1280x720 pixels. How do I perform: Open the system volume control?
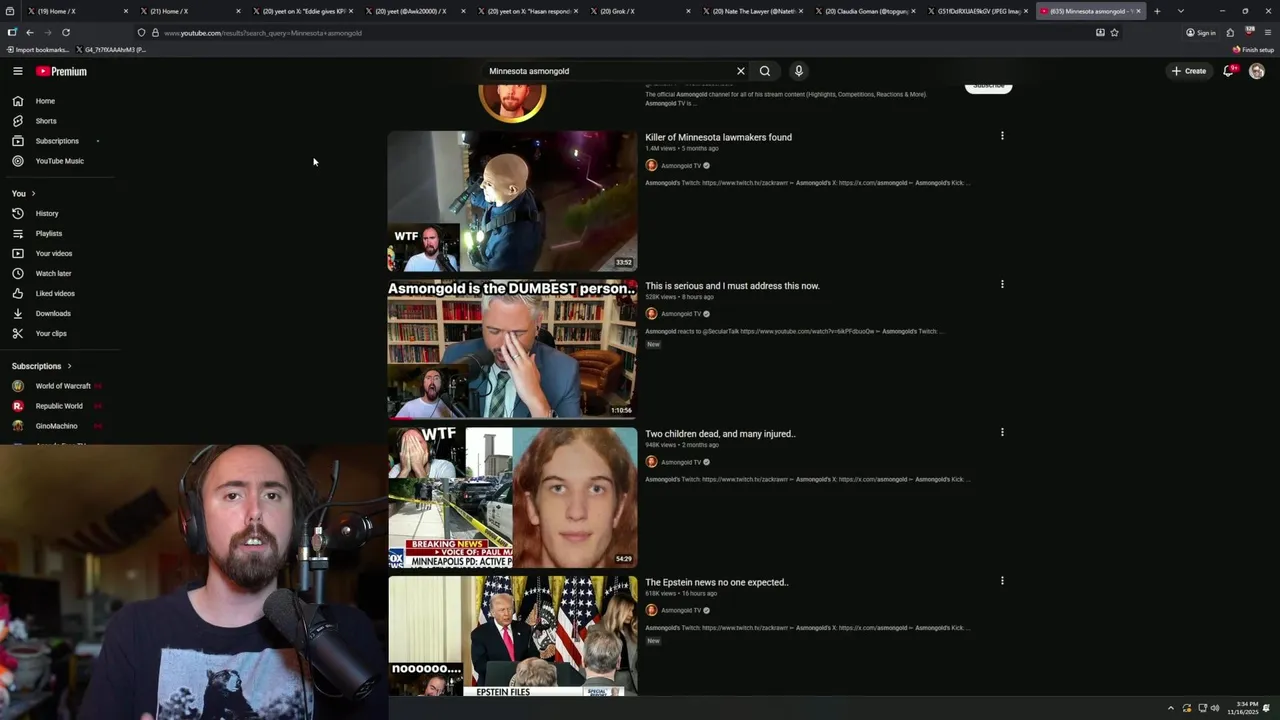pos(1215,708)
